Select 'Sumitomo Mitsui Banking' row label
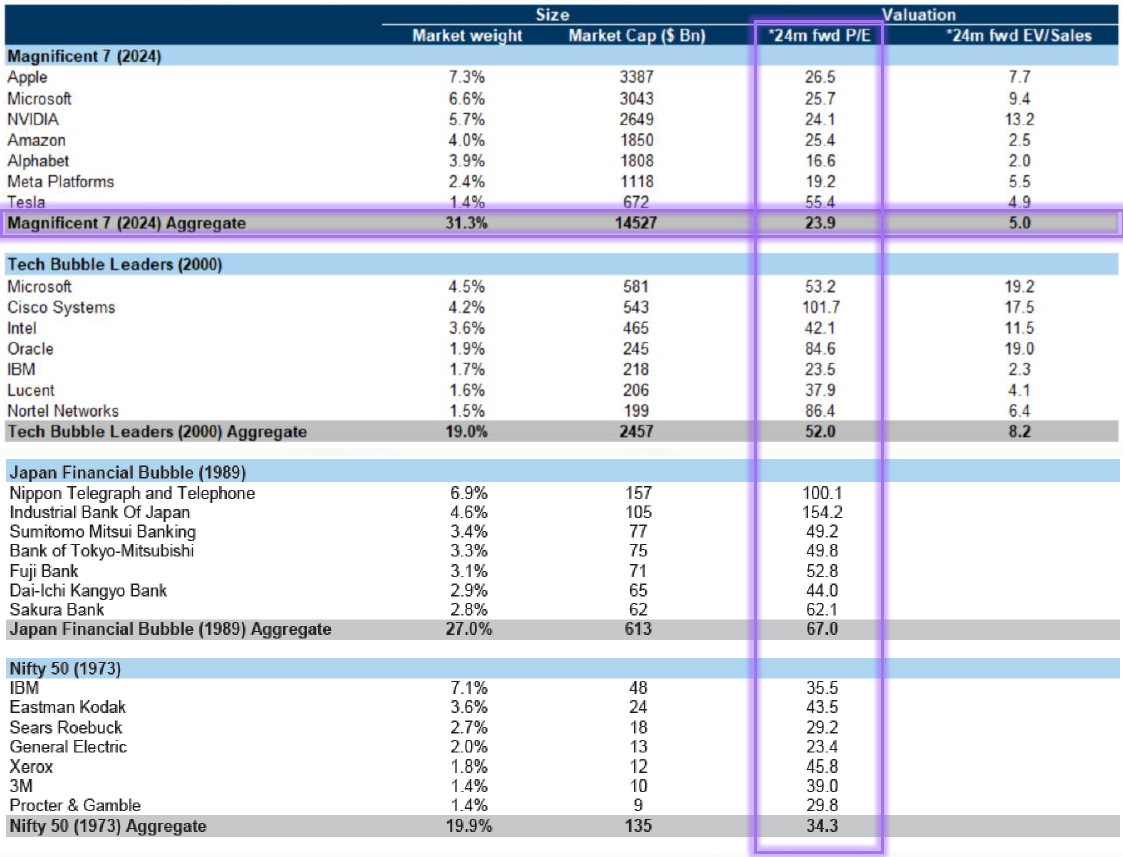Viewport: 1123px width, 857px height. [102, 532]
